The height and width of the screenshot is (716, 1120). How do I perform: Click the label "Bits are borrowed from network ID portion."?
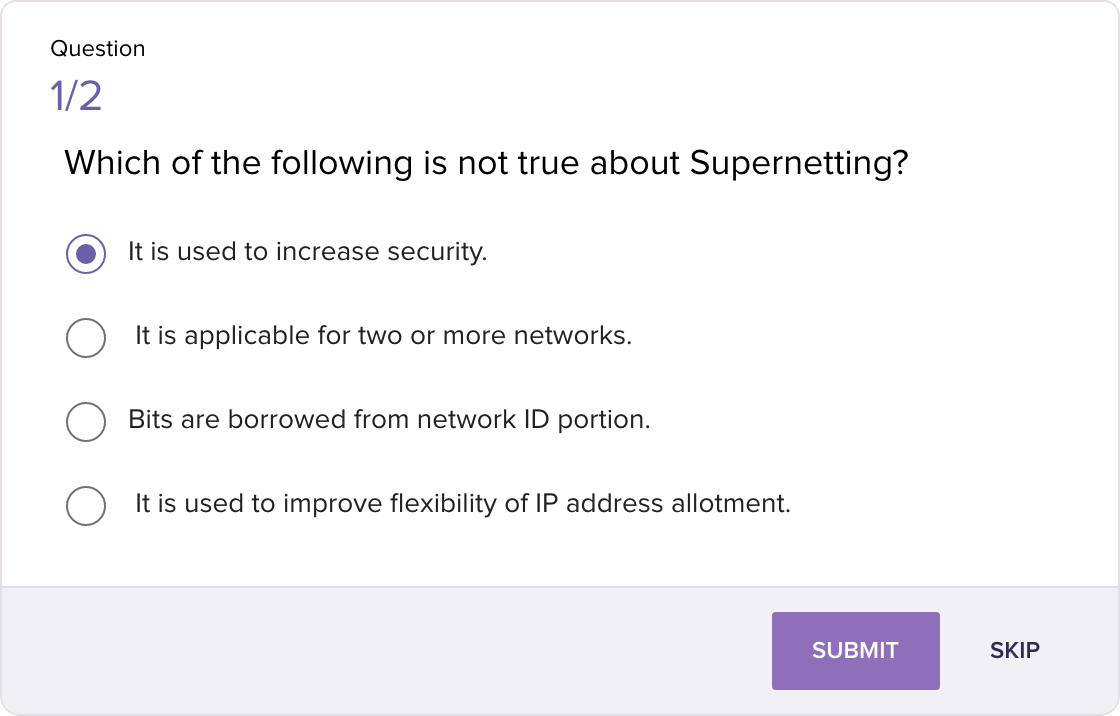(x=389, y=420)
